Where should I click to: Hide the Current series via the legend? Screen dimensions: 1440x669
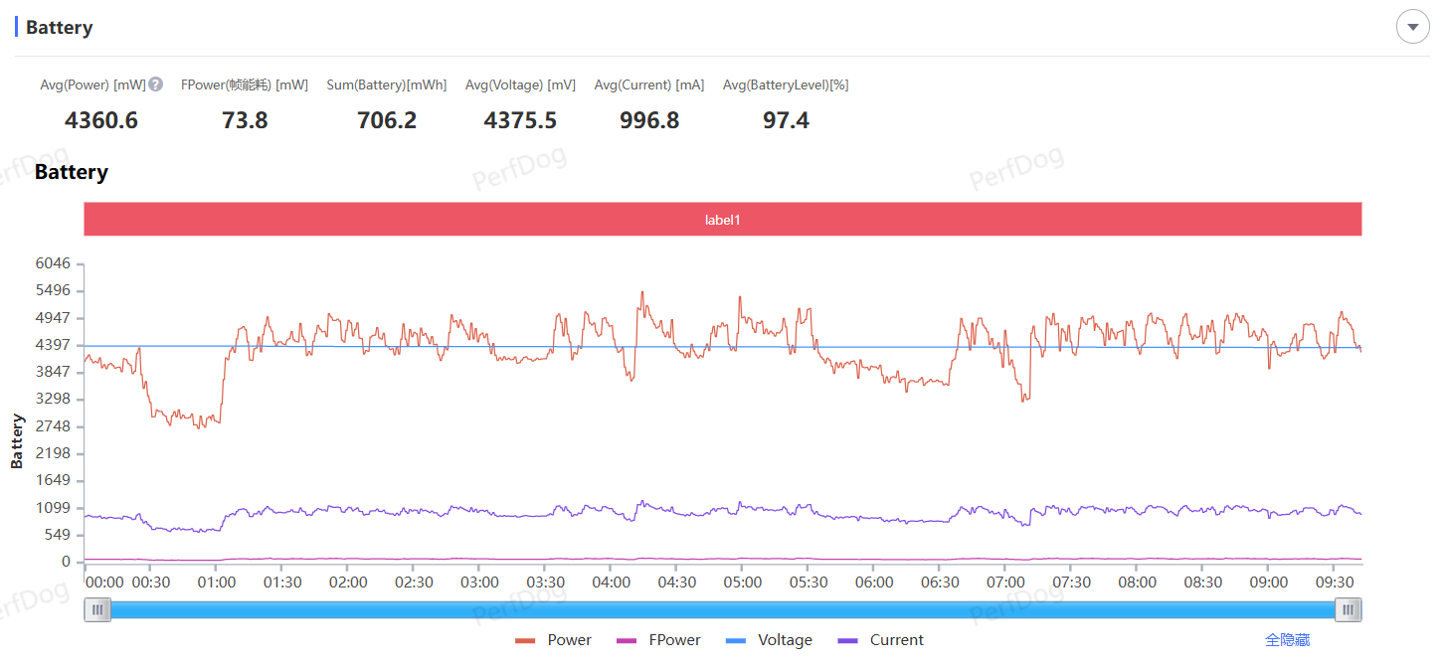tap(881, 640)
